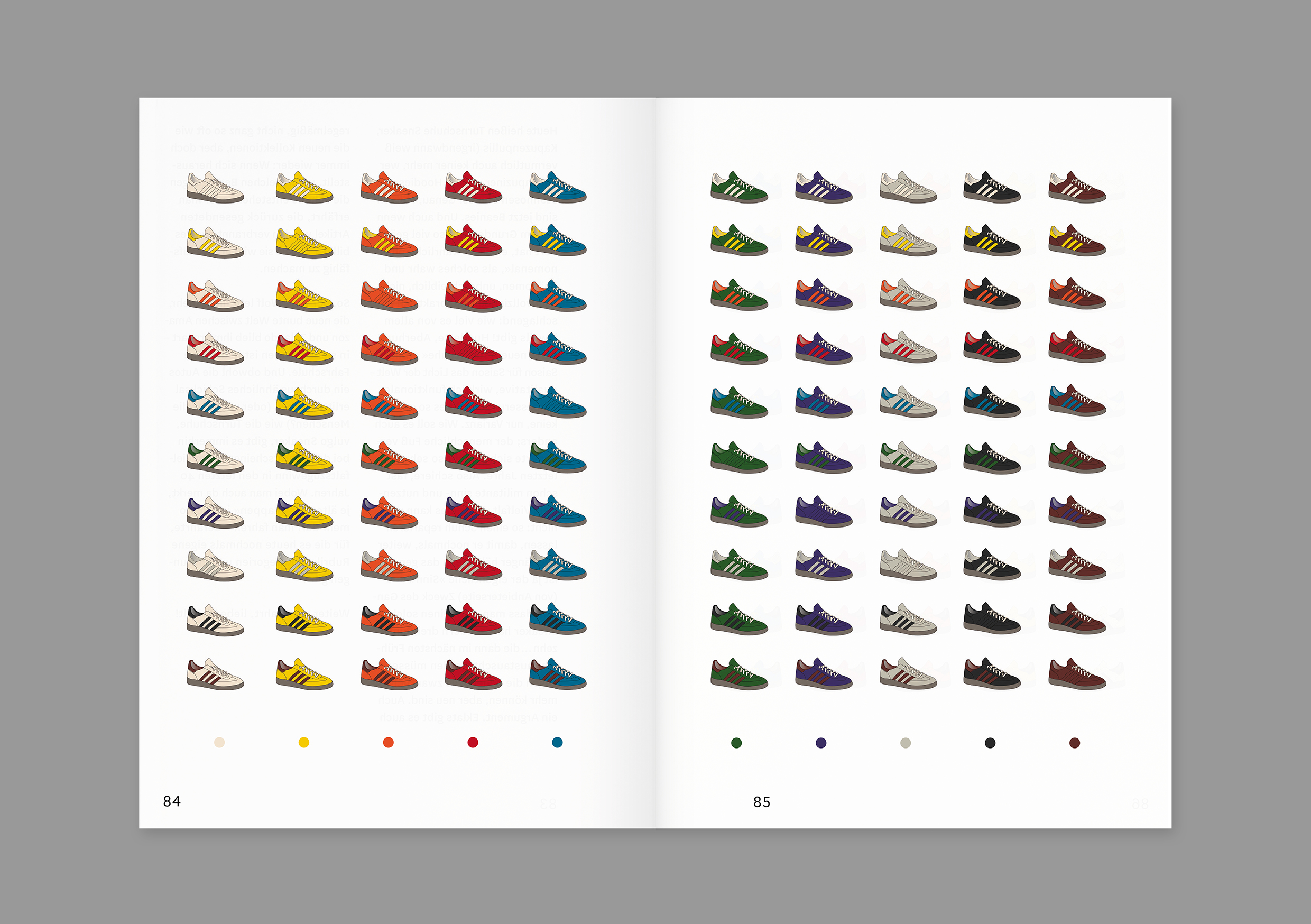Click the yellow sneaker with blue stripes

[304, 404]
